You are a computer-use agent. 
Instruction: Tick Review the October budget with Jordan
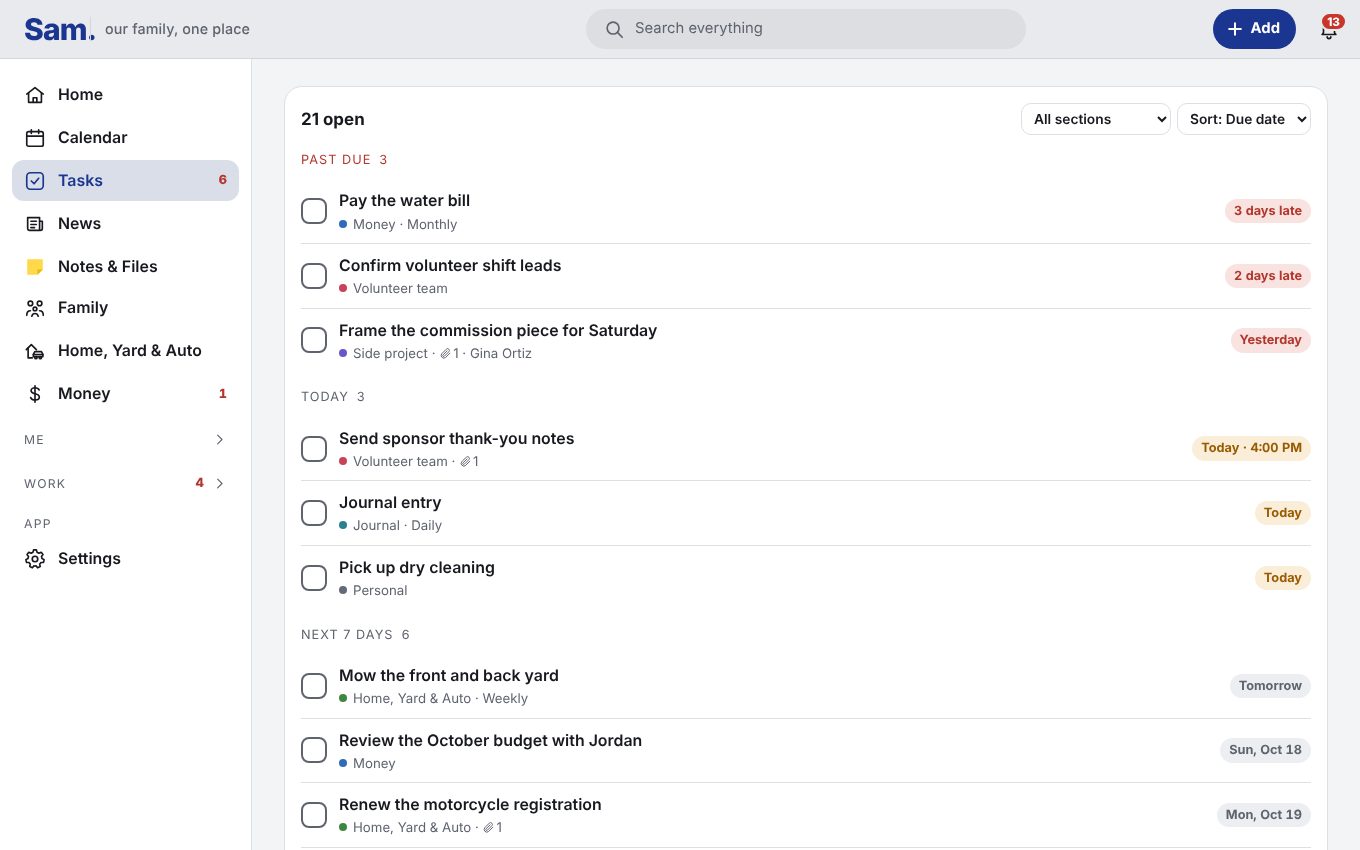[x=314, y=750]
